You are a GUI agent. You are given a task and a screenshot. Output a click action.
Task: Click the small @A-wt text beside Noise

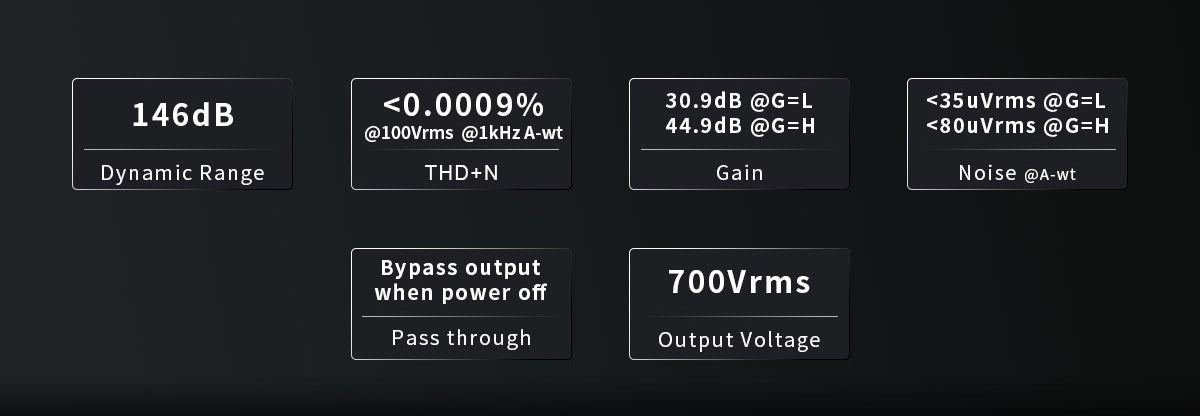pos(1050,175)
